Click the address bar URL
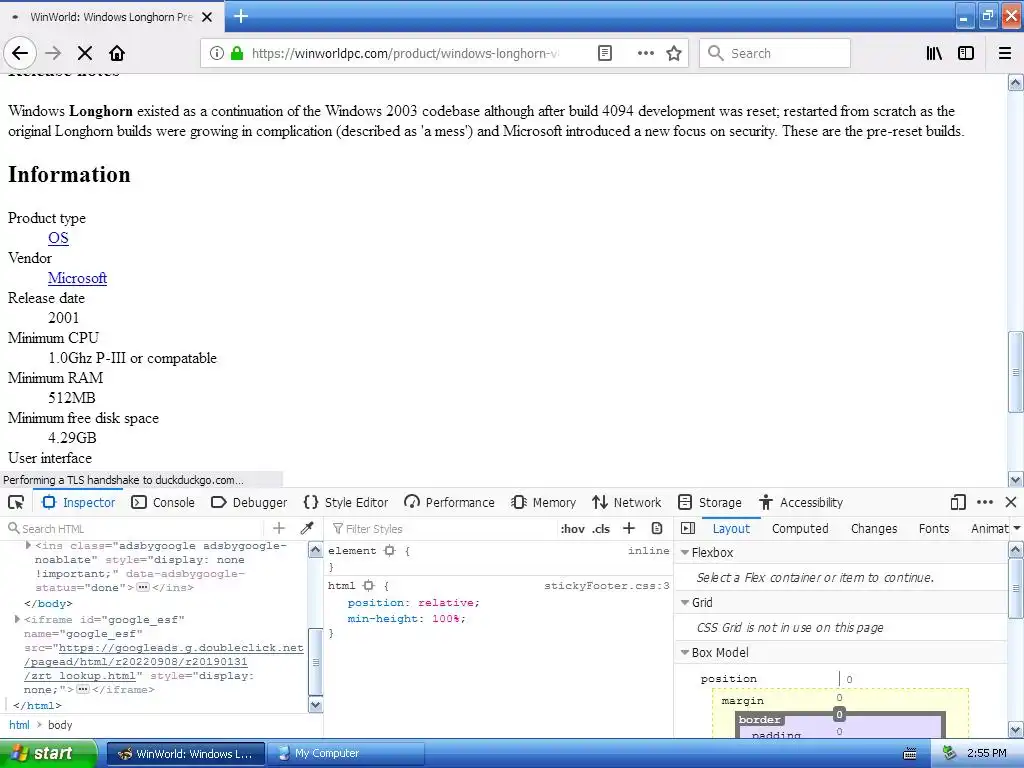Viewport: 1024px width, 768px height. point(405,53)
